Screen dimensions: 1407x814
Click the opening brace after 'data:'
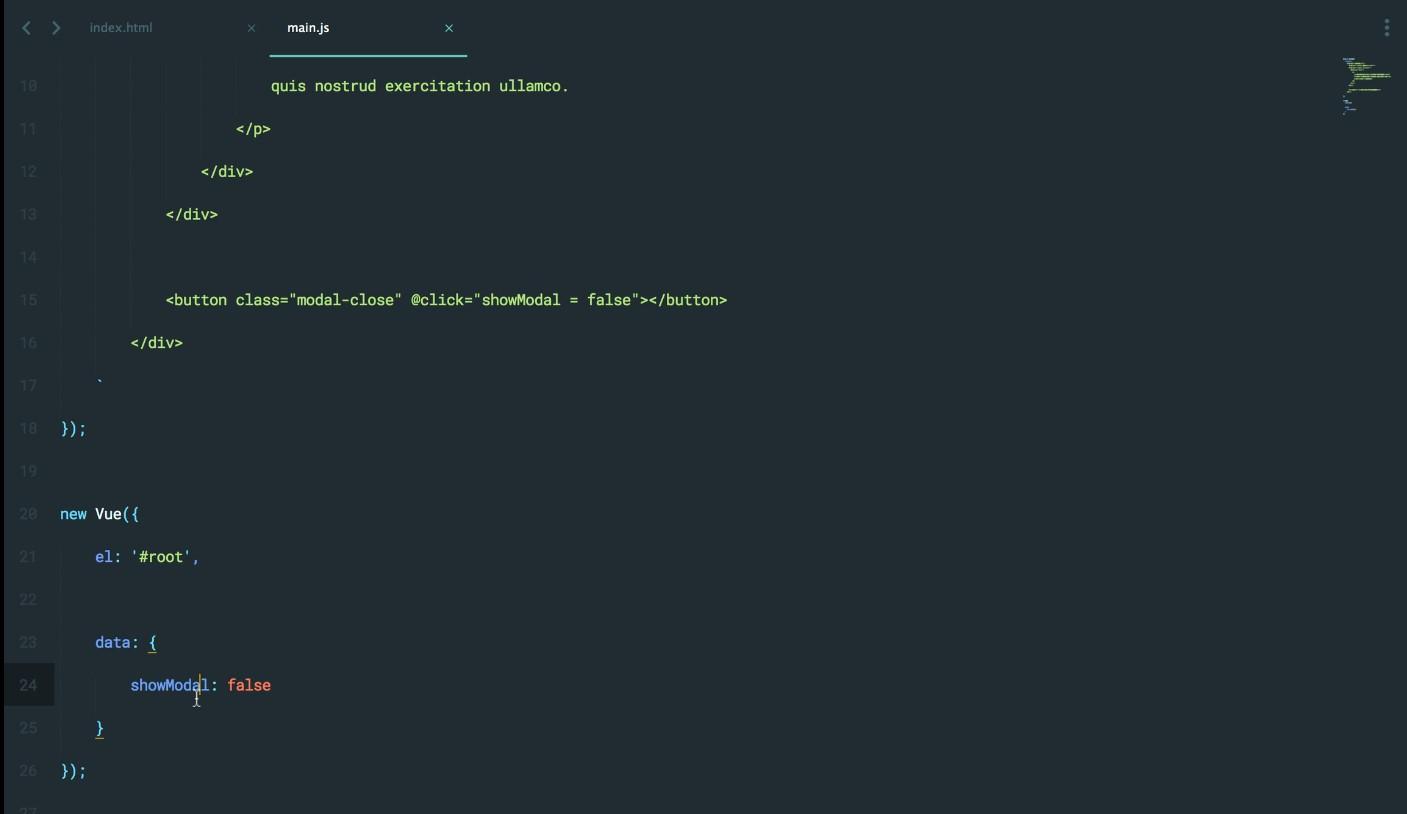[x=153, y=642]
